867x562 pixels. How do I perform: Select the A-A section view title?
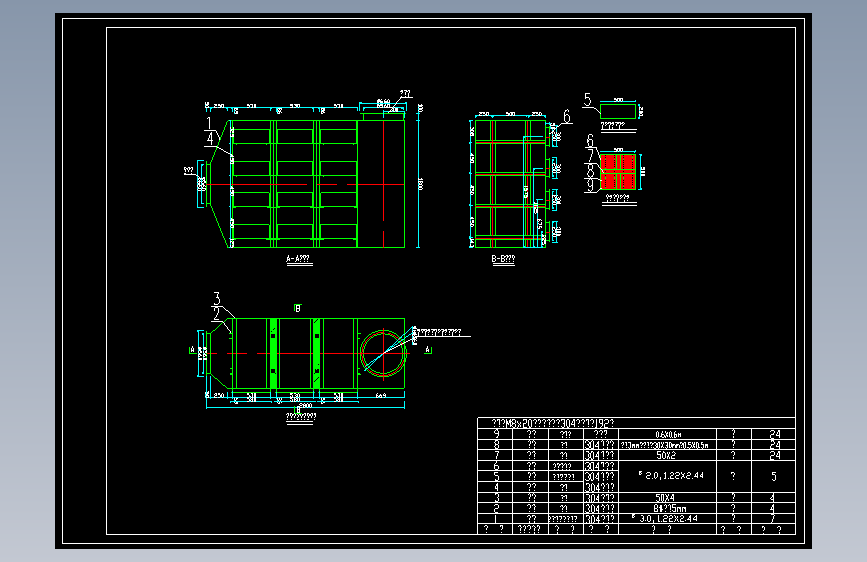(x=298, y=258)
